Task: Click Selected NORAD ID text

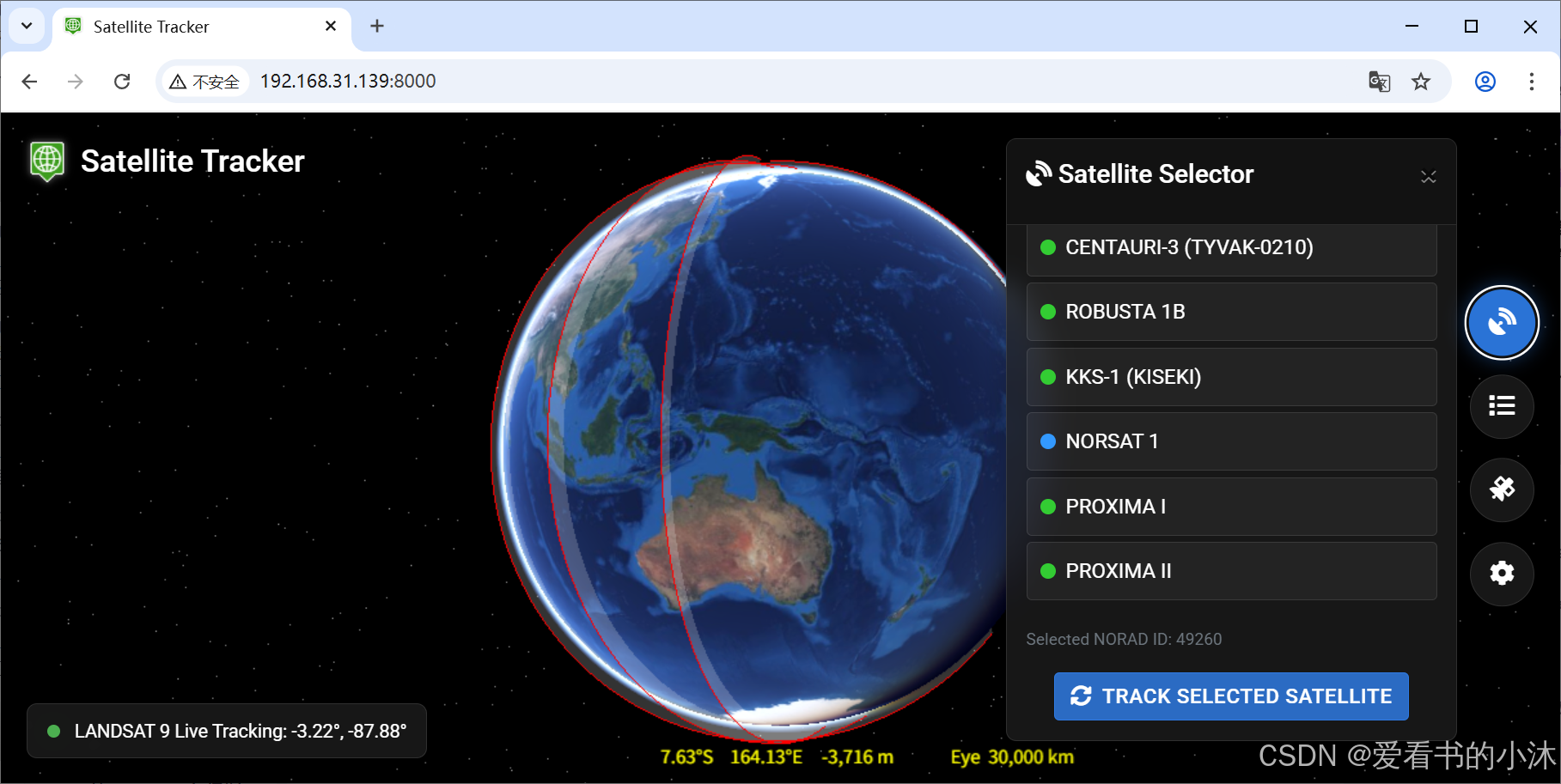Action: [x=1124, y=639]
